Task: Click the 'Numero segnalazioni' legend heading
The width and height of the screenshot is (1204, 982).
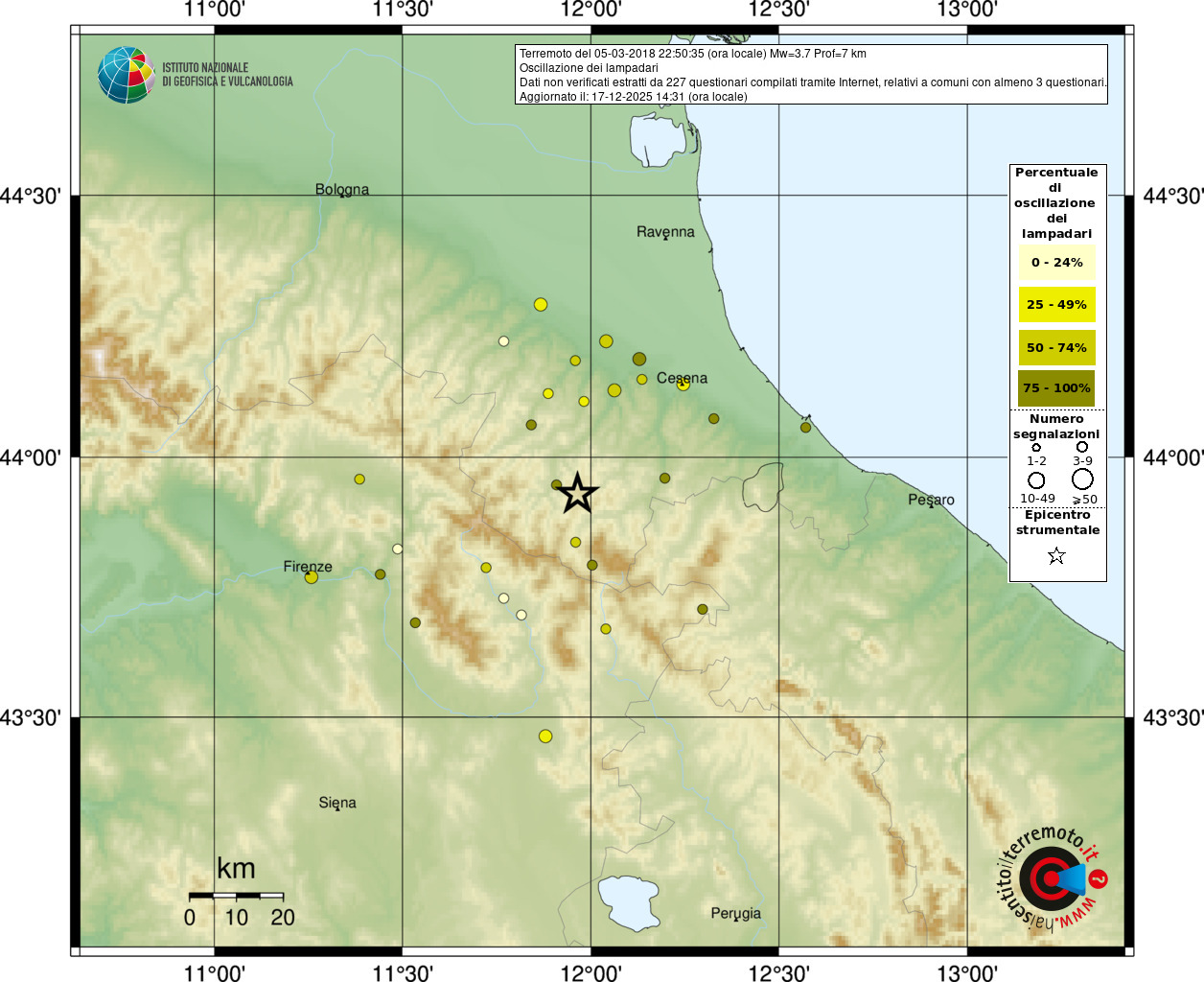Action: [x=1056, y=427]
